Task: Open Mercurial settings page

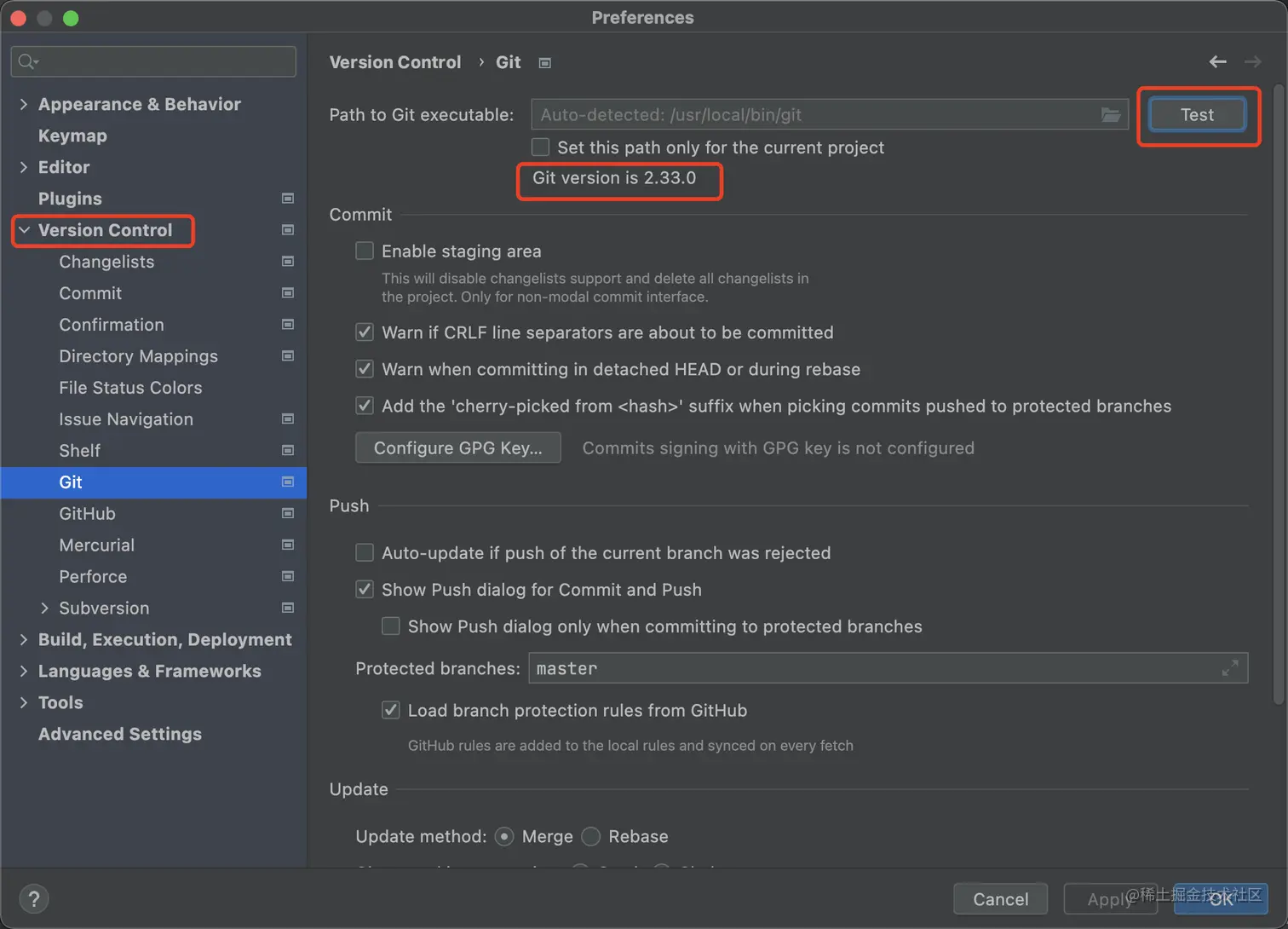Action: pyautogui.click(x=96, y=545)
